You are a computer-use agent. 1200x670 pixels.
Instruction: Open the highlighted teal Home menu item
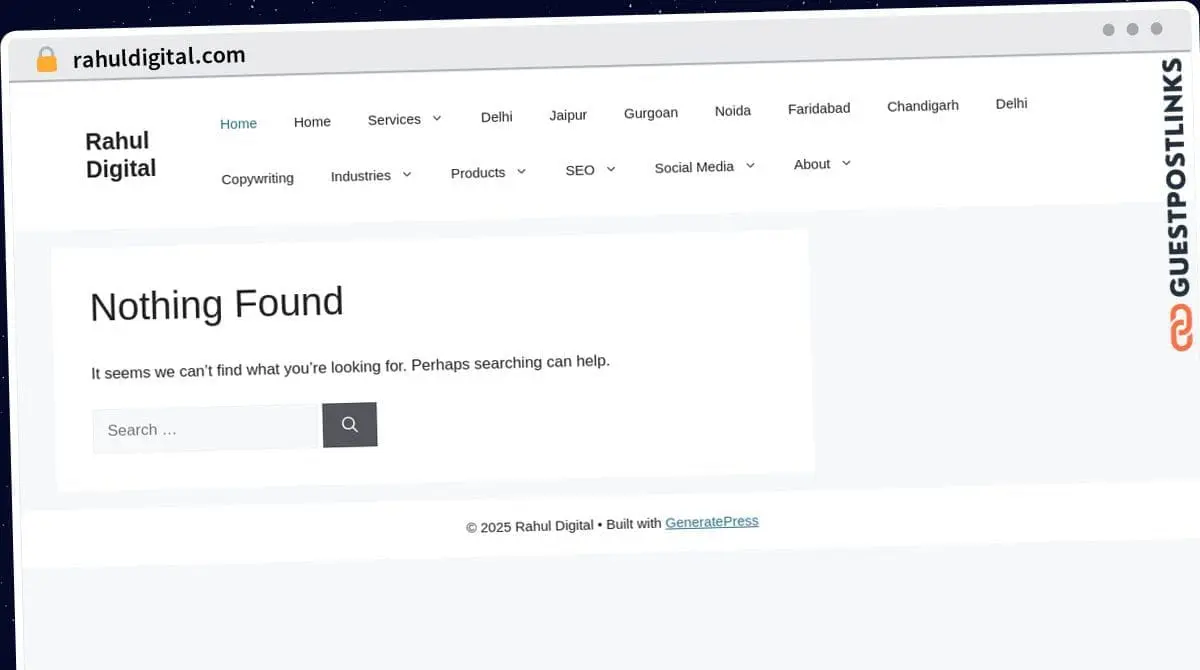tap(238, 124)
